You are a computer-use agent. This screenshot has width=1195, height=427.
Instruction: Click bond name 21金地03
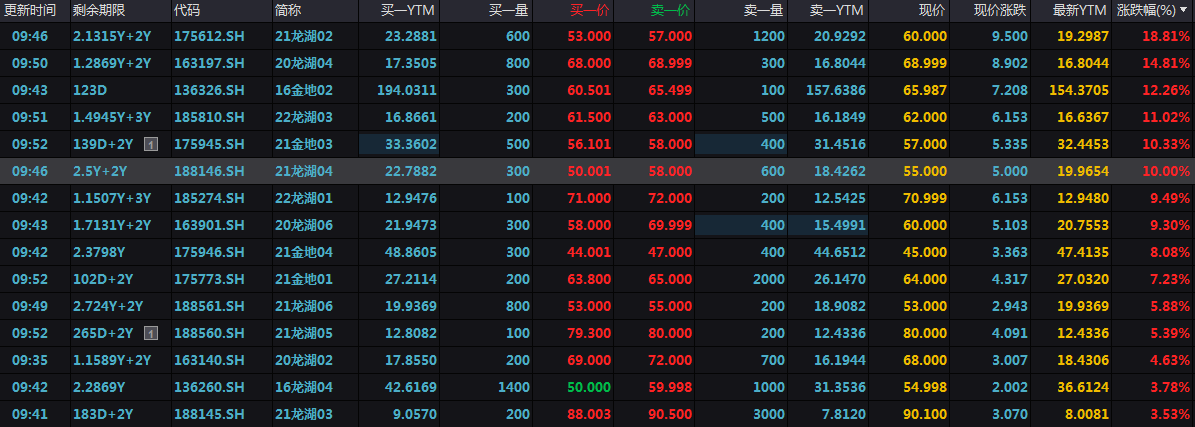pos(304,144)
